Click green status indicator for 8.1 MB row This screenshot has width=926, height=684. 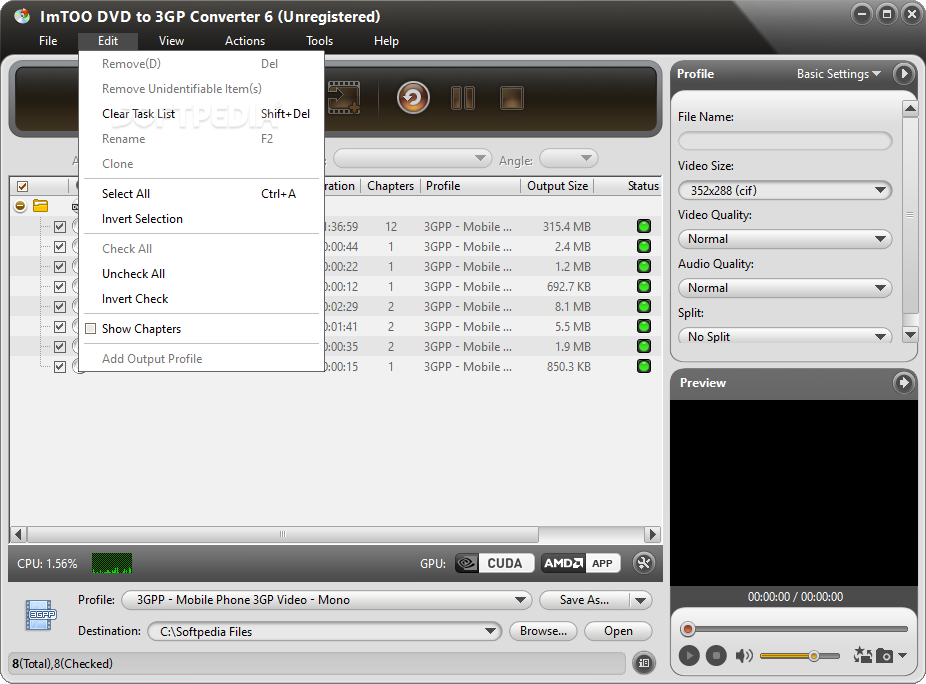(x=644, y=306)
